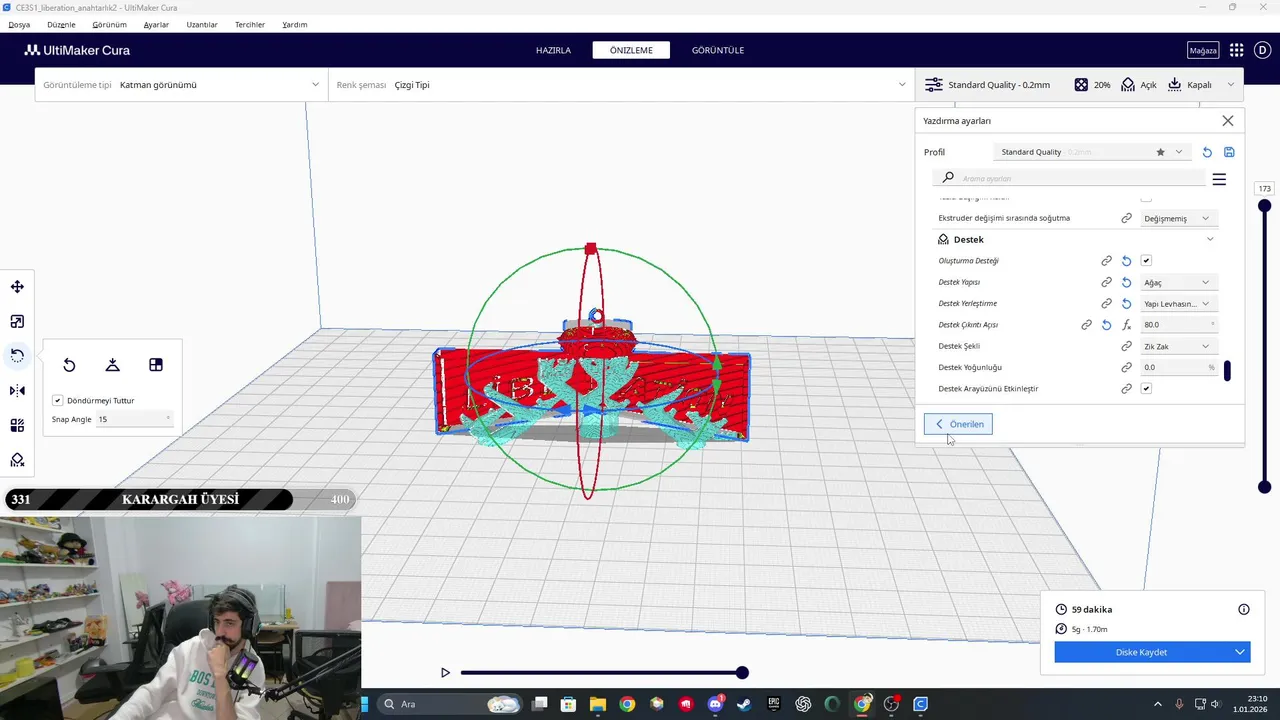Click the Reset rotation icon
The image size is (1280, 720).
69,365
